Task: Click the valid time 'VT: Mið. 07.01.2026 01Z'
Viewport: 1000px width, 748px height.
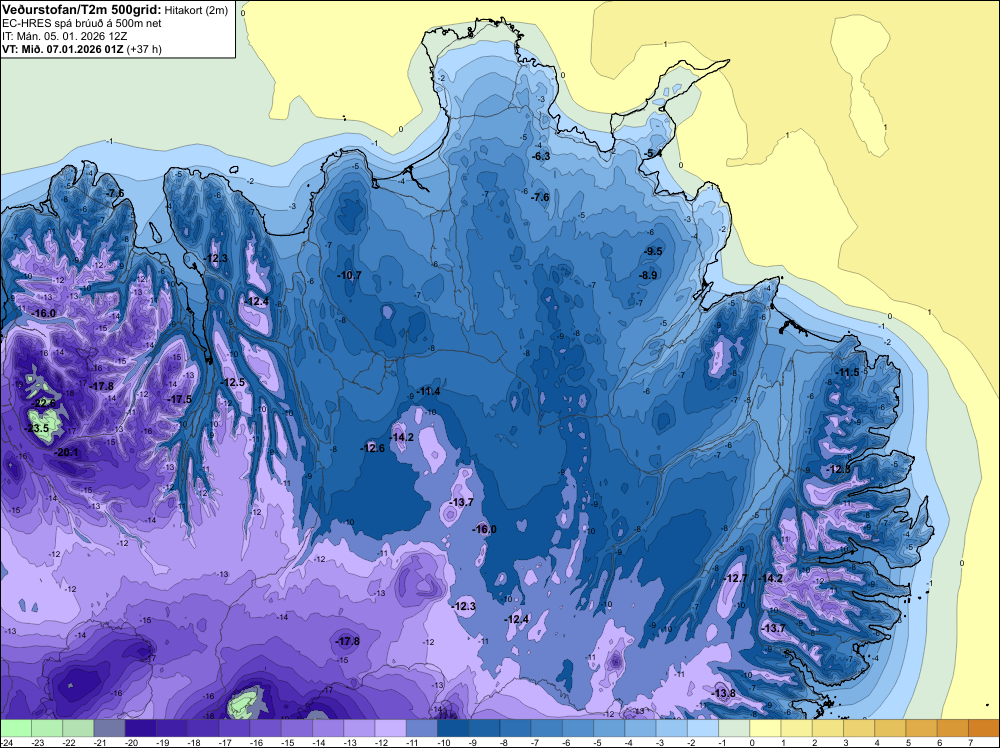Action: click(63, 49)
